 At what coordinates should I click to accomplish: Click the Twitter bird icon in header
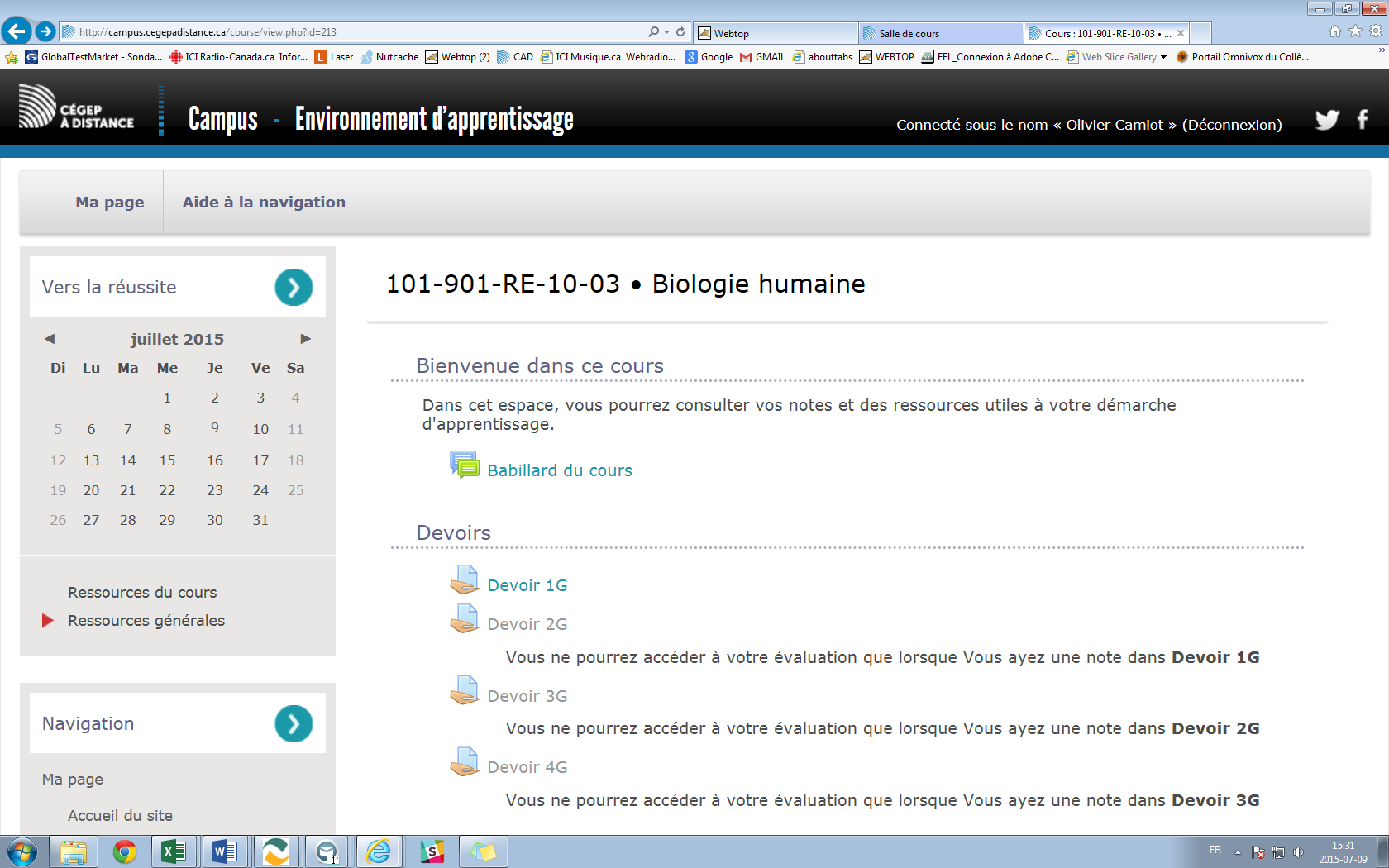tap(1327, 120)
